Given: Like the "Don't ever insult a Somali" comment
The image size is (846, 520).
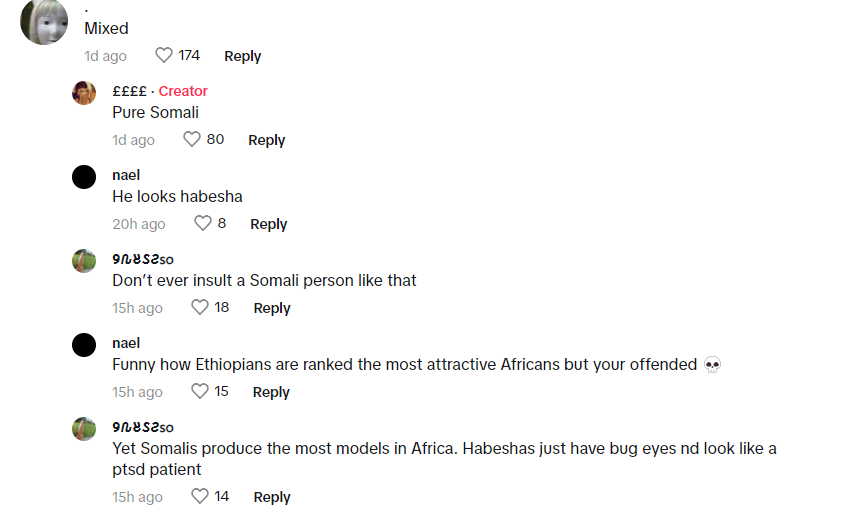Looking at the screenshot, I should coord(200,307).
